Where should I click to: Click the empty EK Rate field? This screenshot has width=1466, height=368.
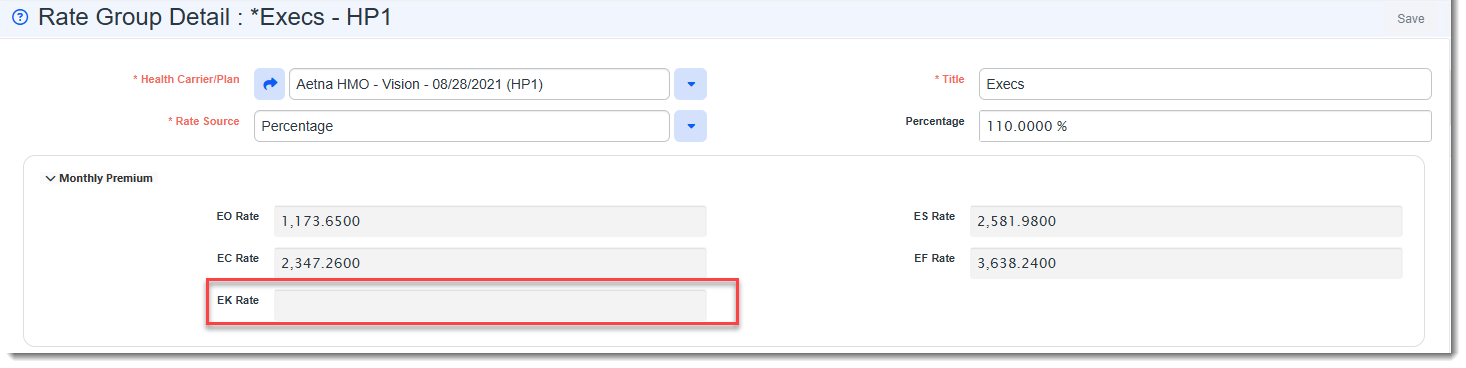(x=490, y=305)
